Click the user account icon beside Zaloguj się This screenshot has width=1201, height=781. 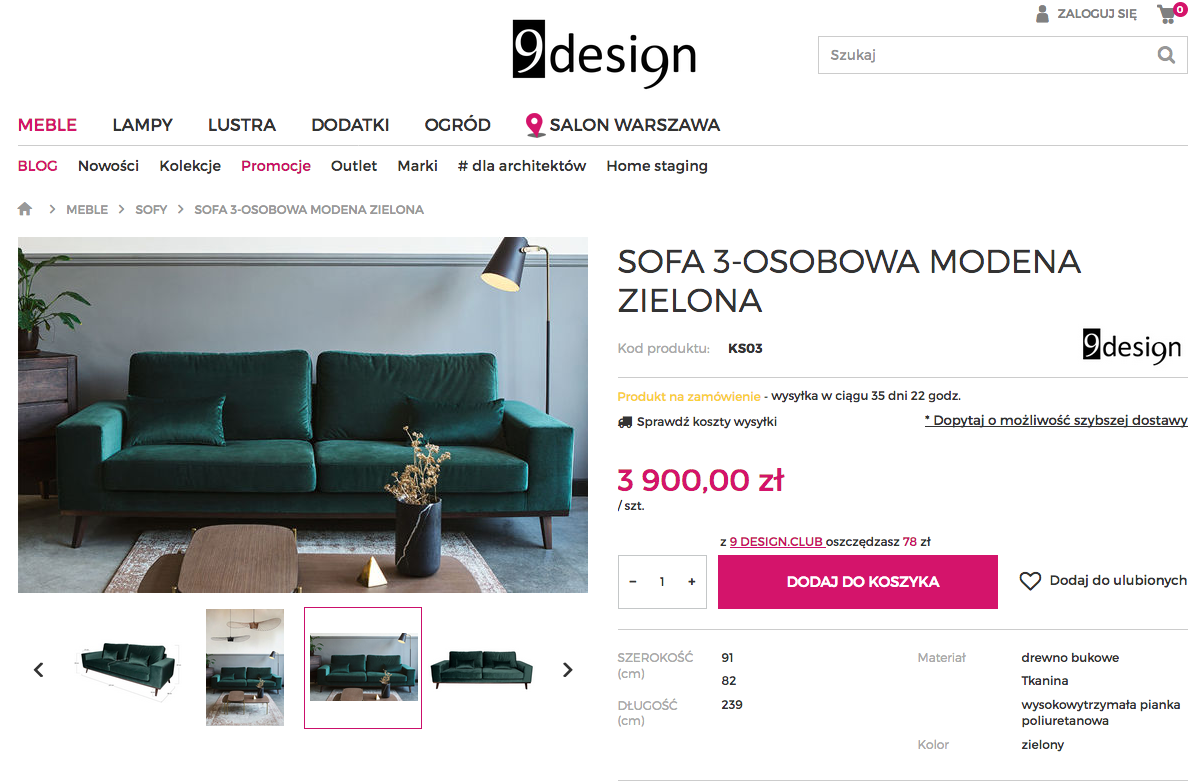point(1042,14)
